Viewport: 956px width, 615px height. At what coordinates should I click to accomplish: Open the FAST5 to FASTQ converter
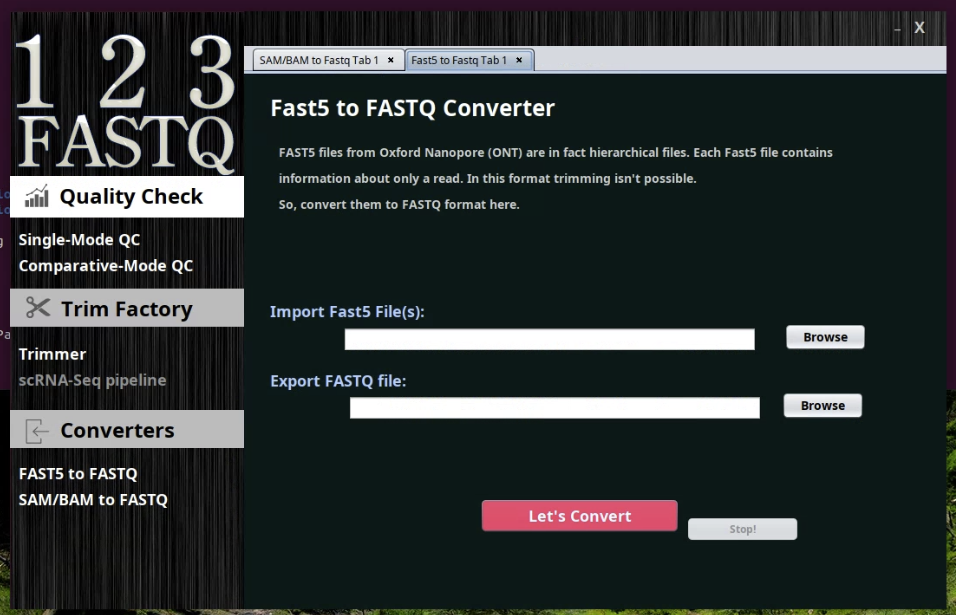click(x=75, y=474)
